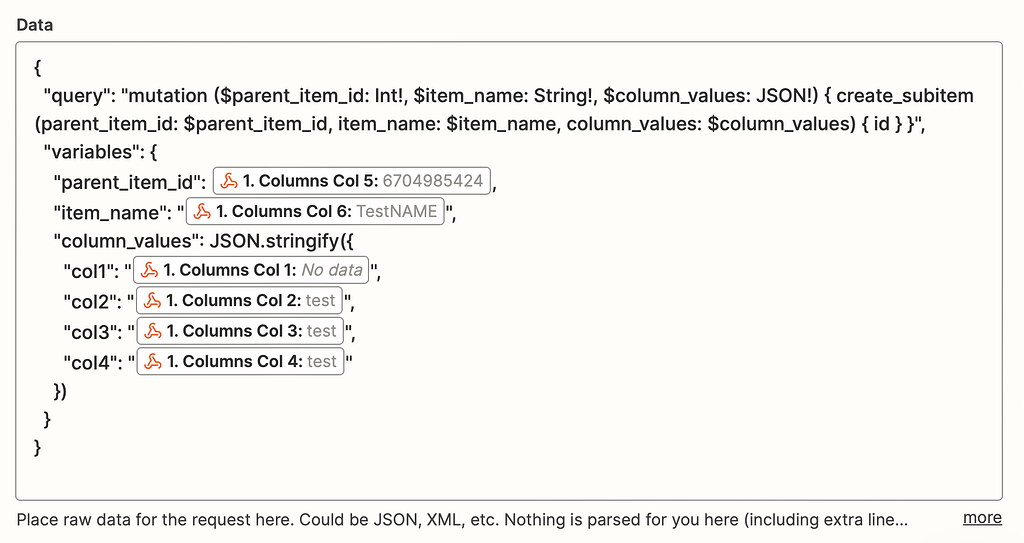Click the webhook icon in Col 6 pill
Viewport: 1024px width, 543px height.
tap(203, 212)
